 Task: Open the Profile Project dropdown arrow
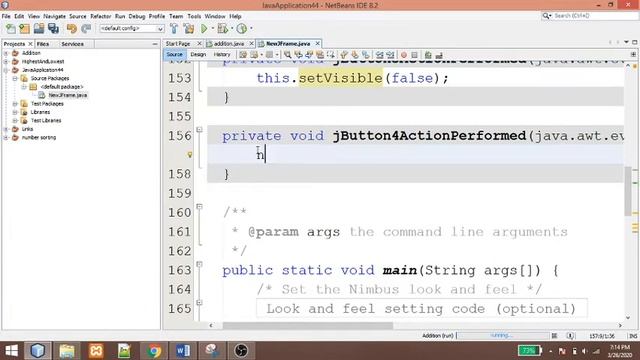point(251,29)
